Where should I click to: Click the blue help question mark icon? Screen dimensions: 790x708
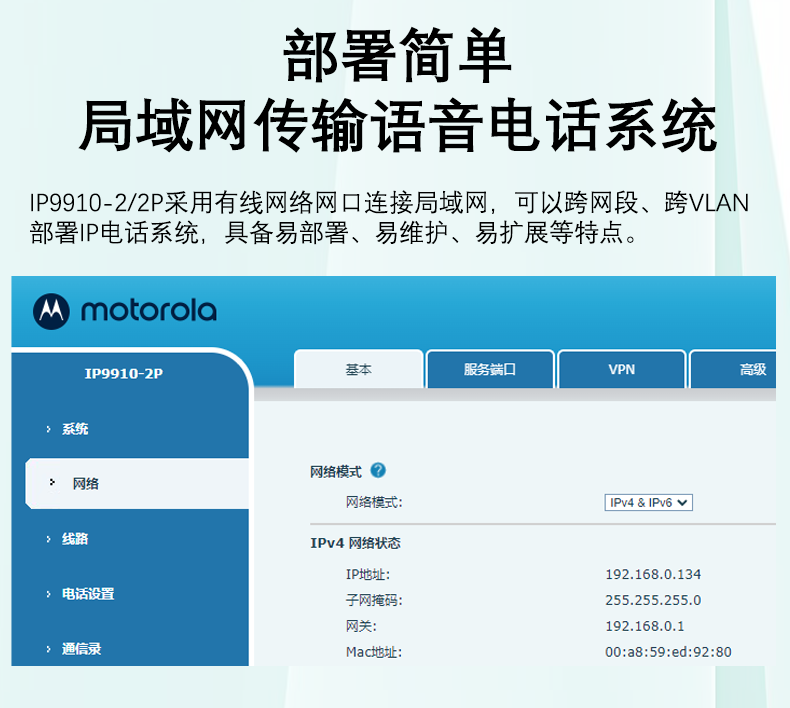coord(378,471)
